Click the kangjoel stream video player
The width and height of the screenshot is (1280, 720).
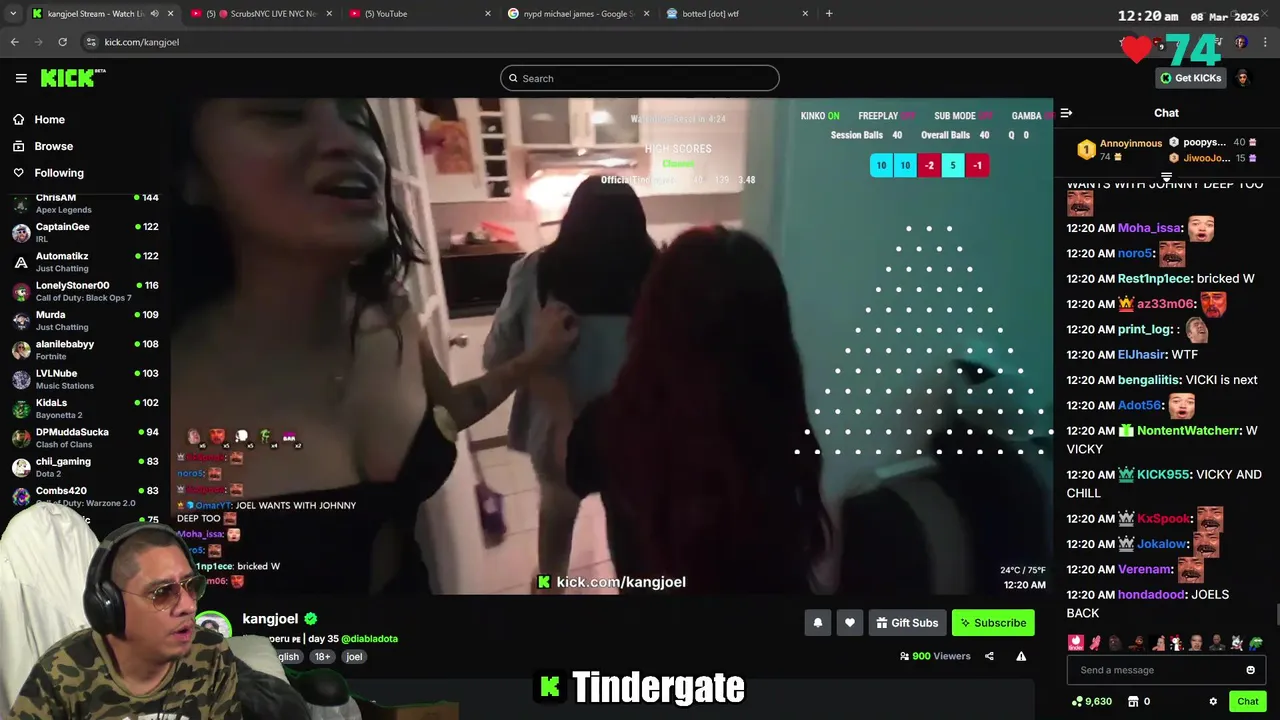[612, 346]
